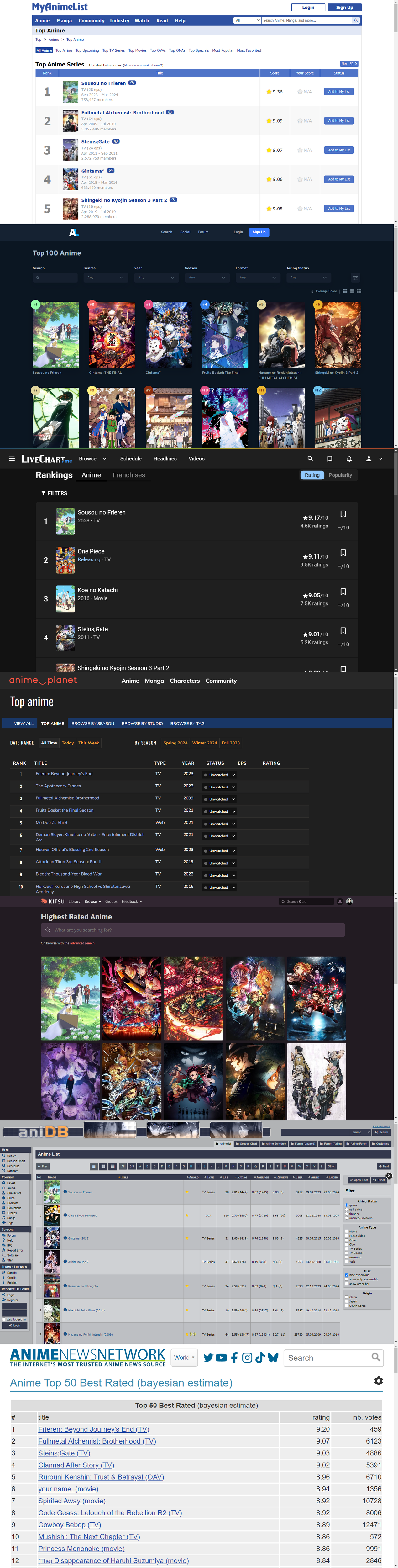Toggle LiveChart ranking to Popularity
This screenshot has width=398, height=1568.
tap(340, 475)
